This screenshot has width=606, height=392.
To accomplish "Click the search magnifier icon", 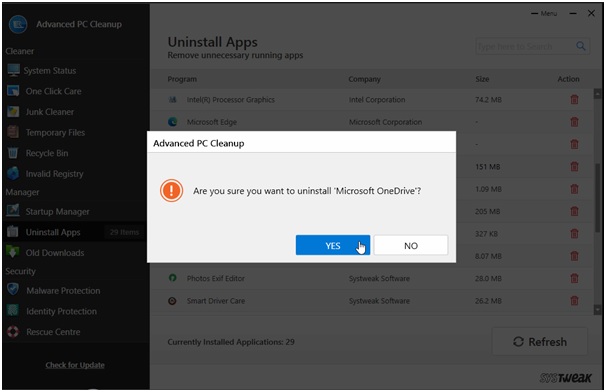I will click(580, 46).
